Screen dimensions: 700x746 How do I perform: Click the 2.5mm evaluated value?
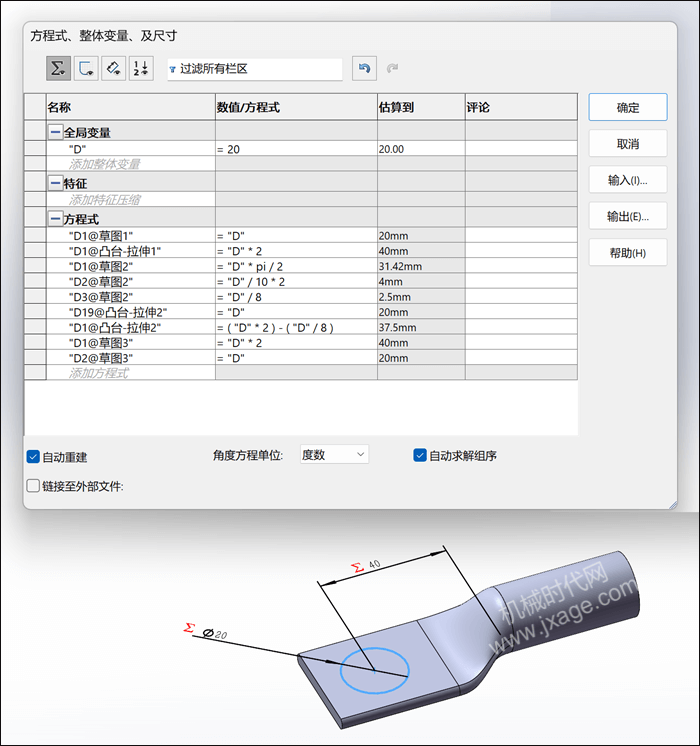(x=421, y=297)
